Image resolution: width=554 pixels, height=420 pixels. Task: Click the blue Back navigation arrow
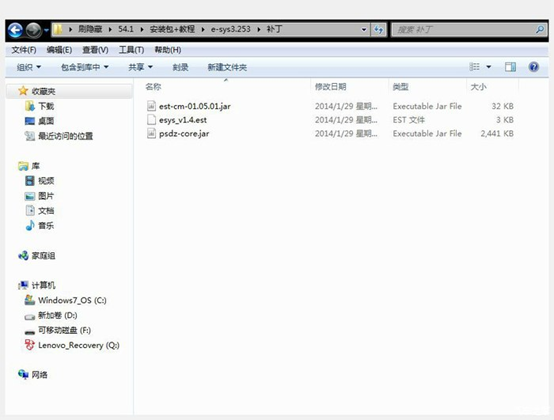[15, 30]
